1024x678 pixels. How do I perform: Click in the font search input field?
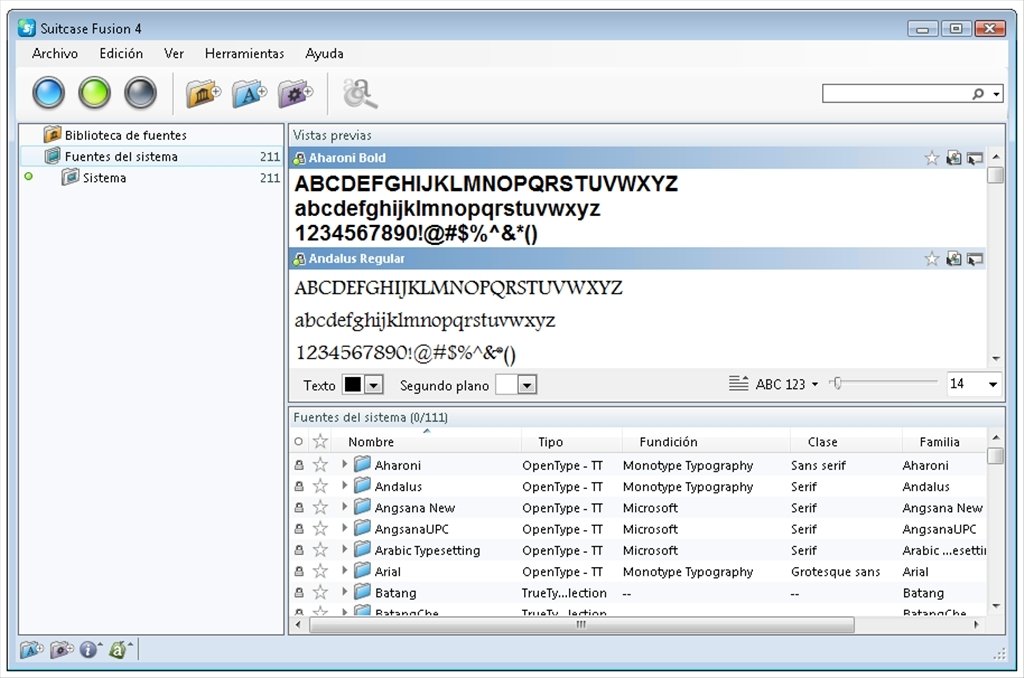896,94
